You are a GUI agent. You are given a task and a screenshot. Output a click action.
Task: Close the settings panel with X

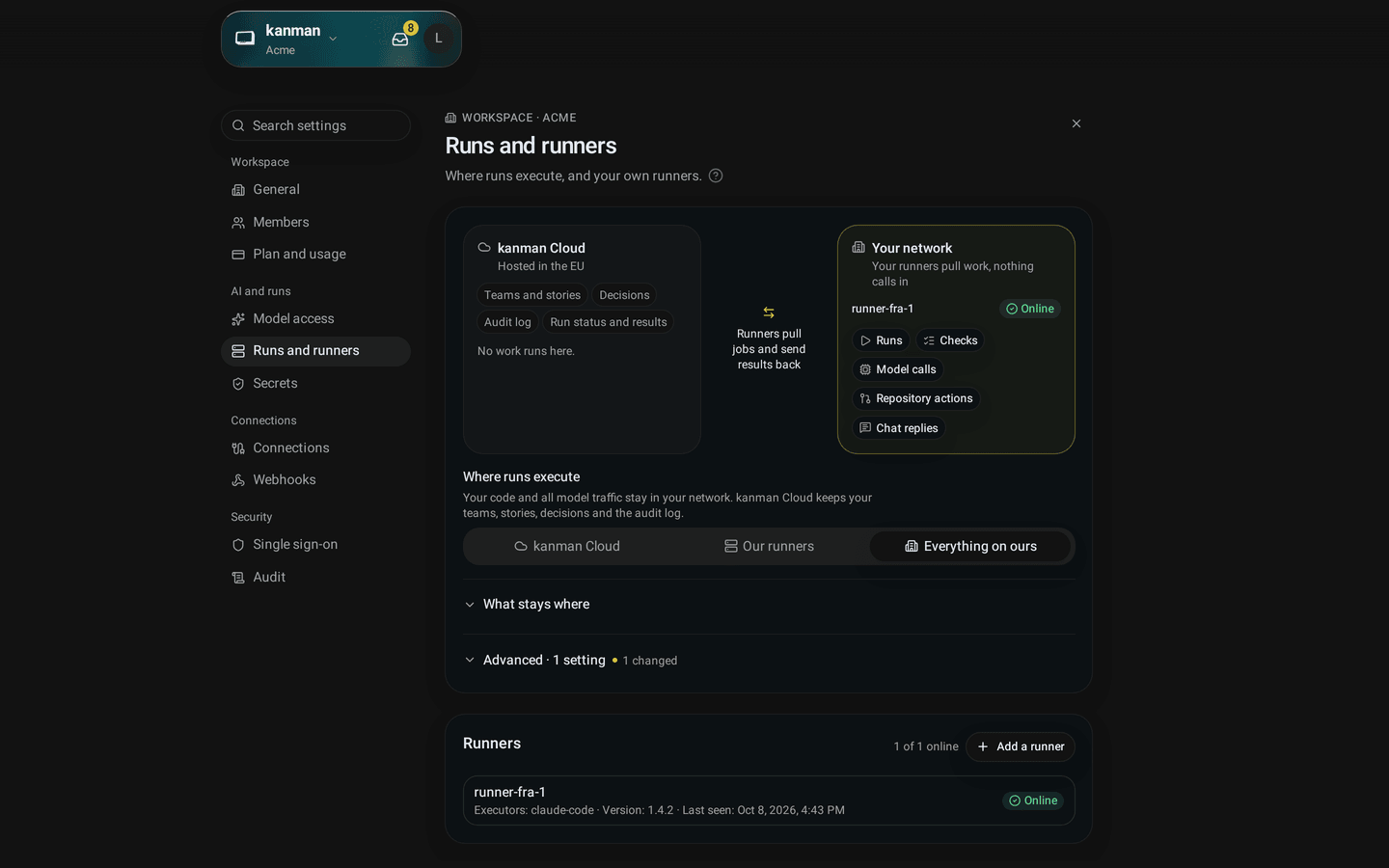tap(1076, 123)
